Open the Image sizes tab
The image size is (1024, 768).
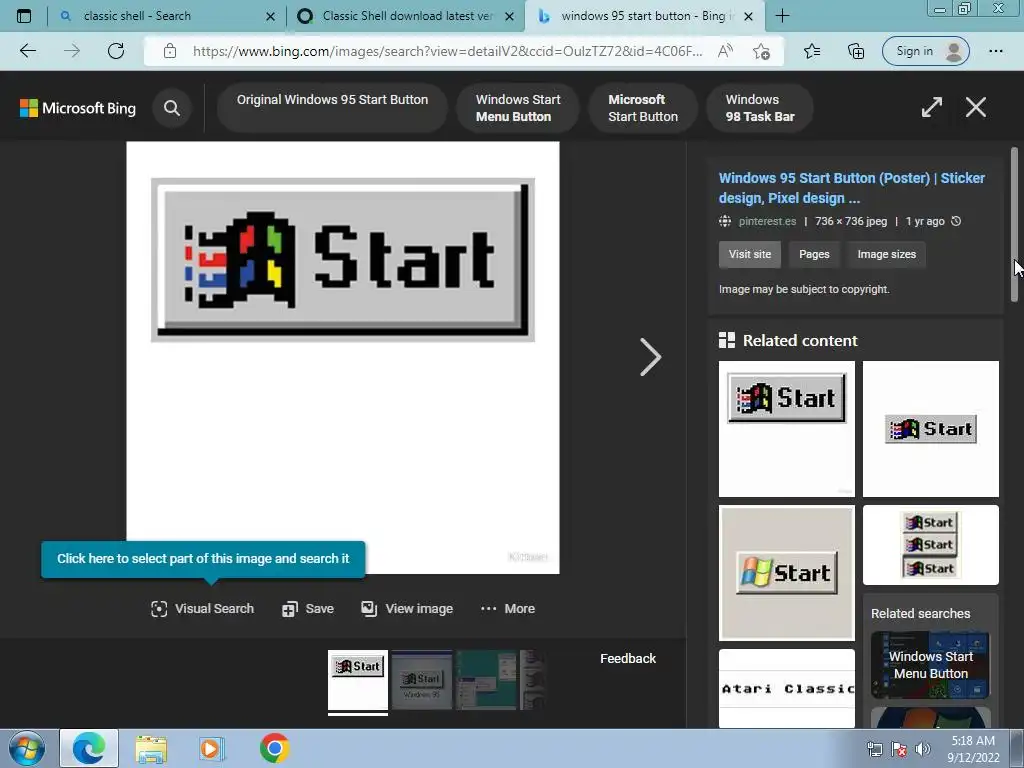click(886, 255)
